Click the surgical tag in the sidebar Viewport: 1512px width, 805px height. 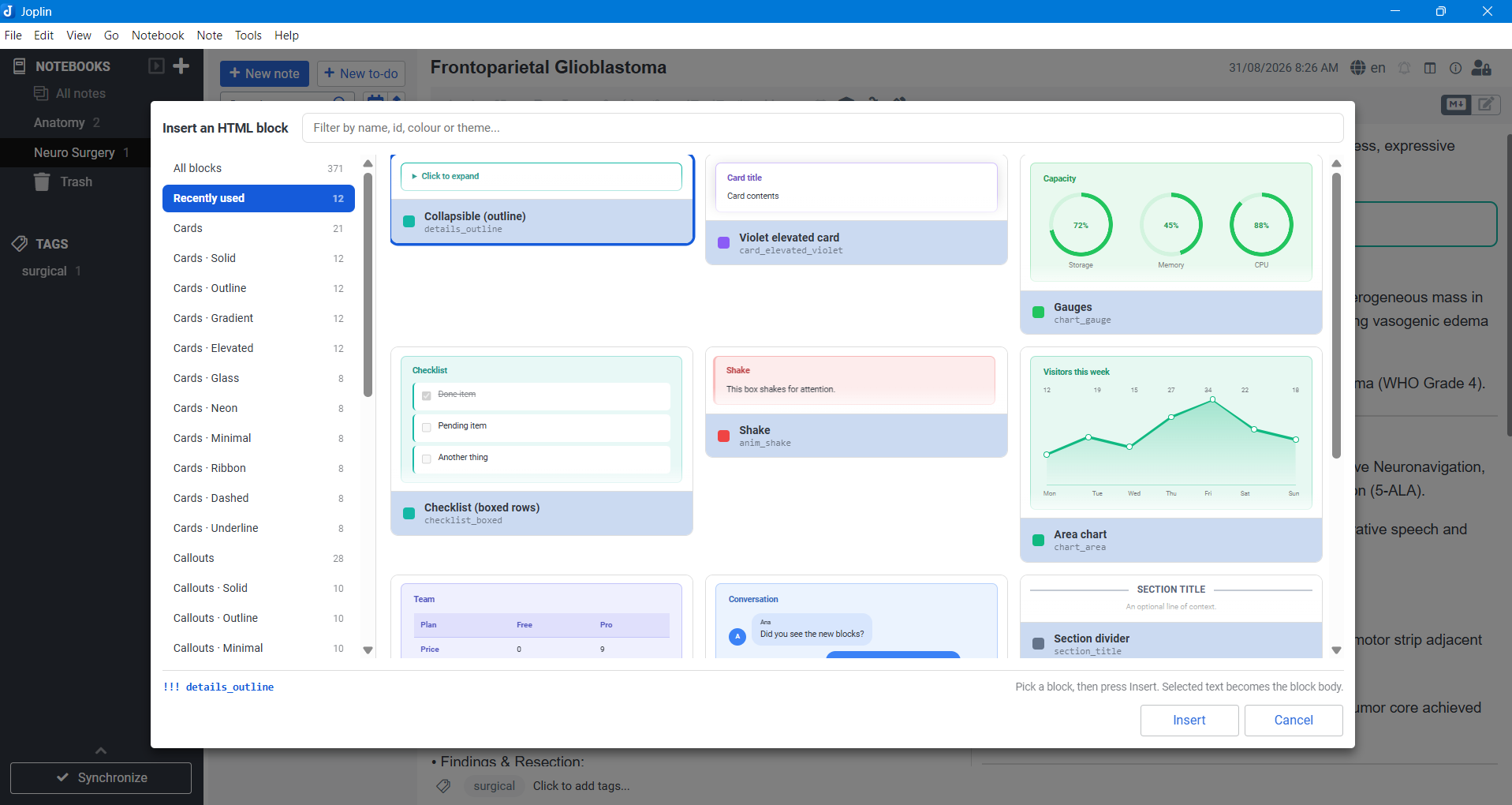coord(45,271)
